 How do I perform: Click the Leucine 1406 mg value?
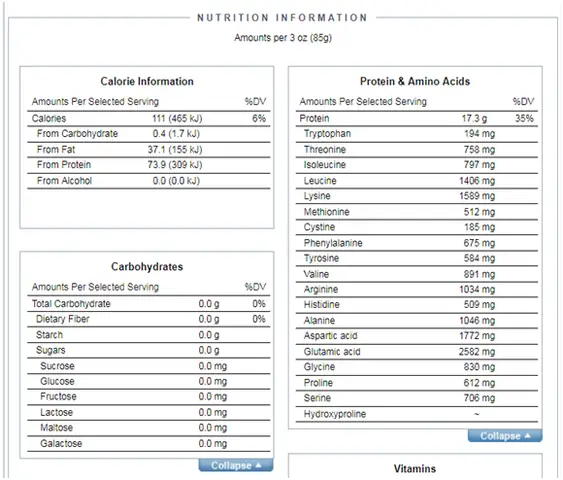pos(477,181)
